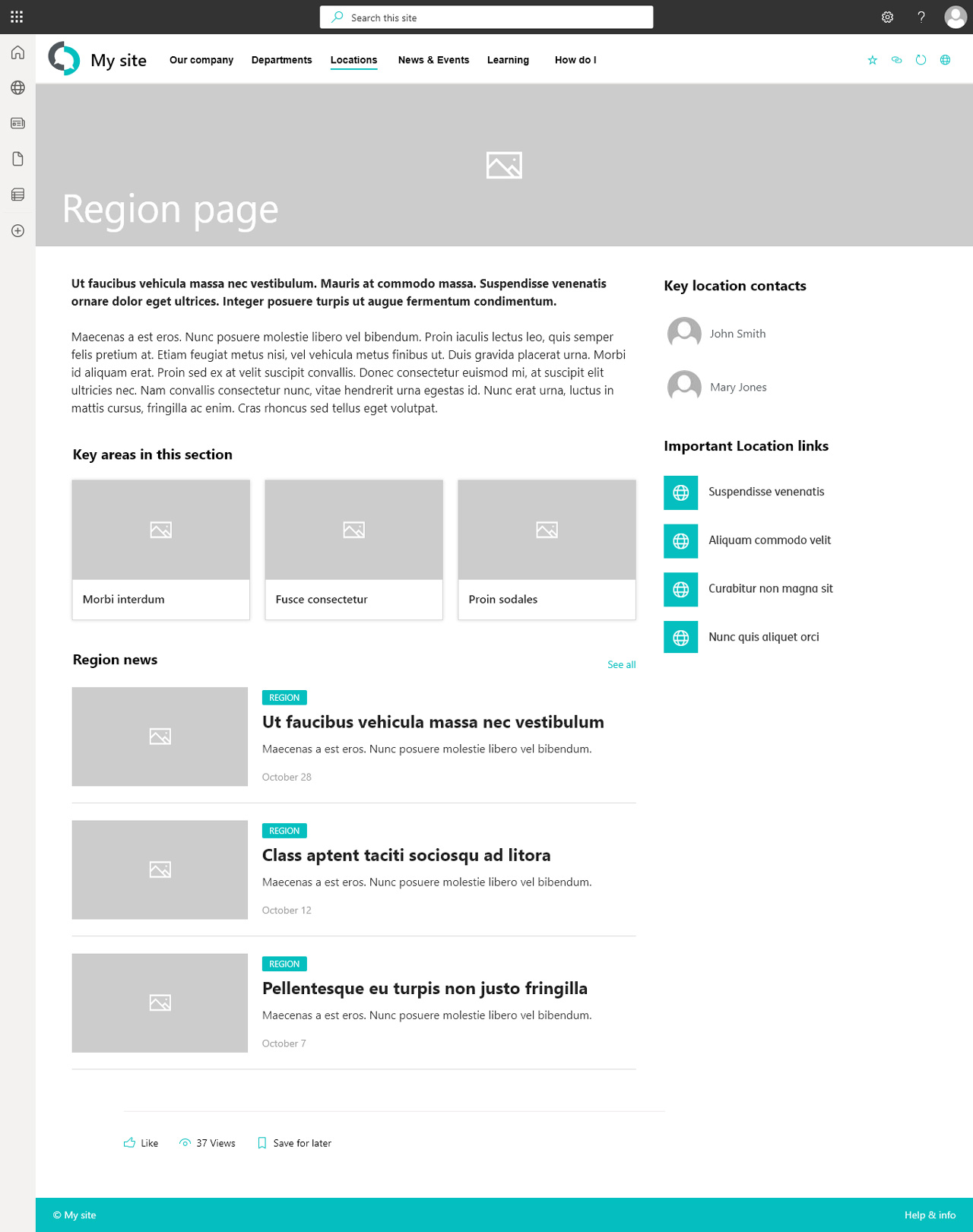This screenshot has width=973, height=1232.
Task: Open the Suspendisse venenatis location link
Action: coord(765,492)
